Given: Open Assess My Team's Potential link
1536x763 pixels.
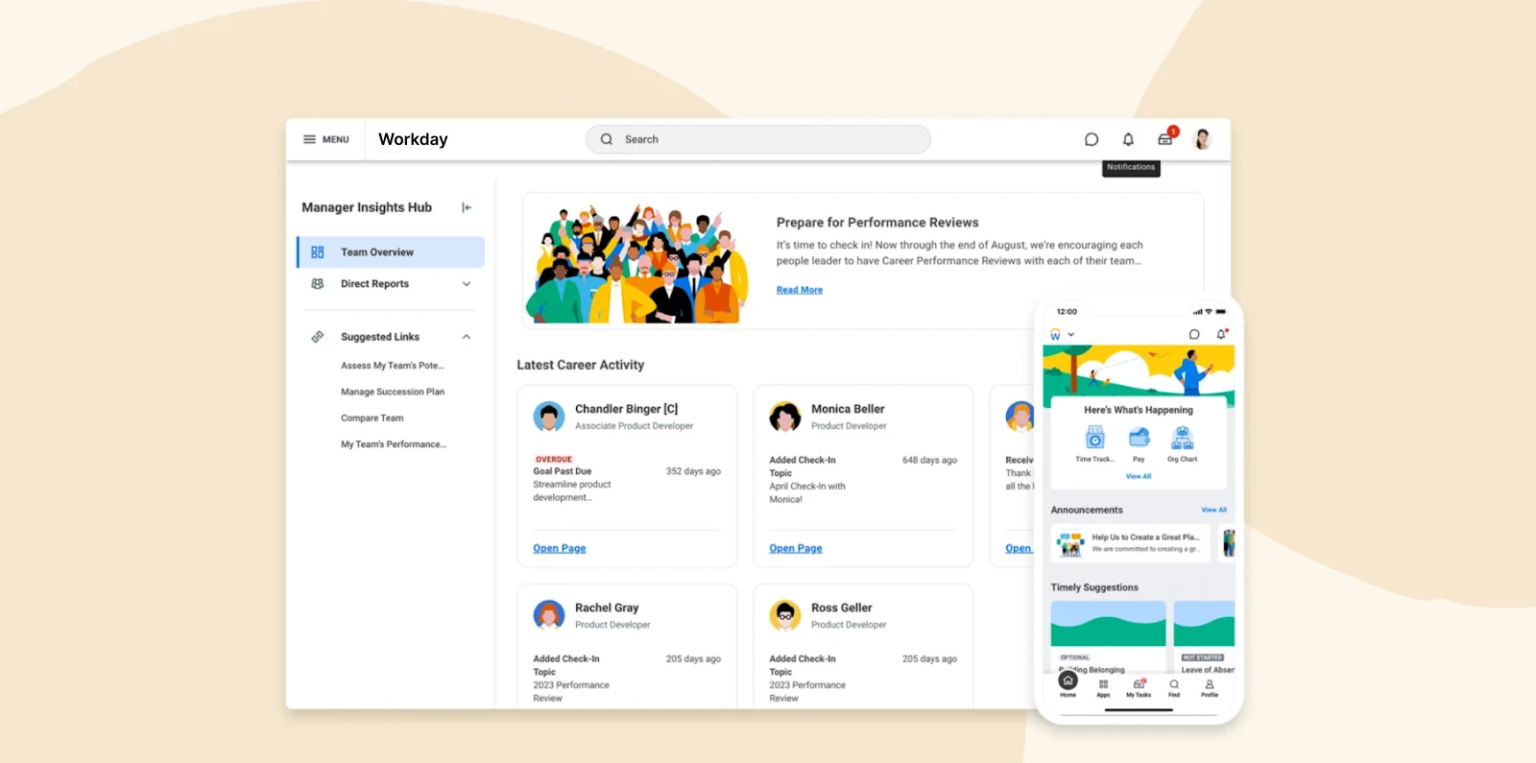Looking at the screenshot, I should click(393, 366).
